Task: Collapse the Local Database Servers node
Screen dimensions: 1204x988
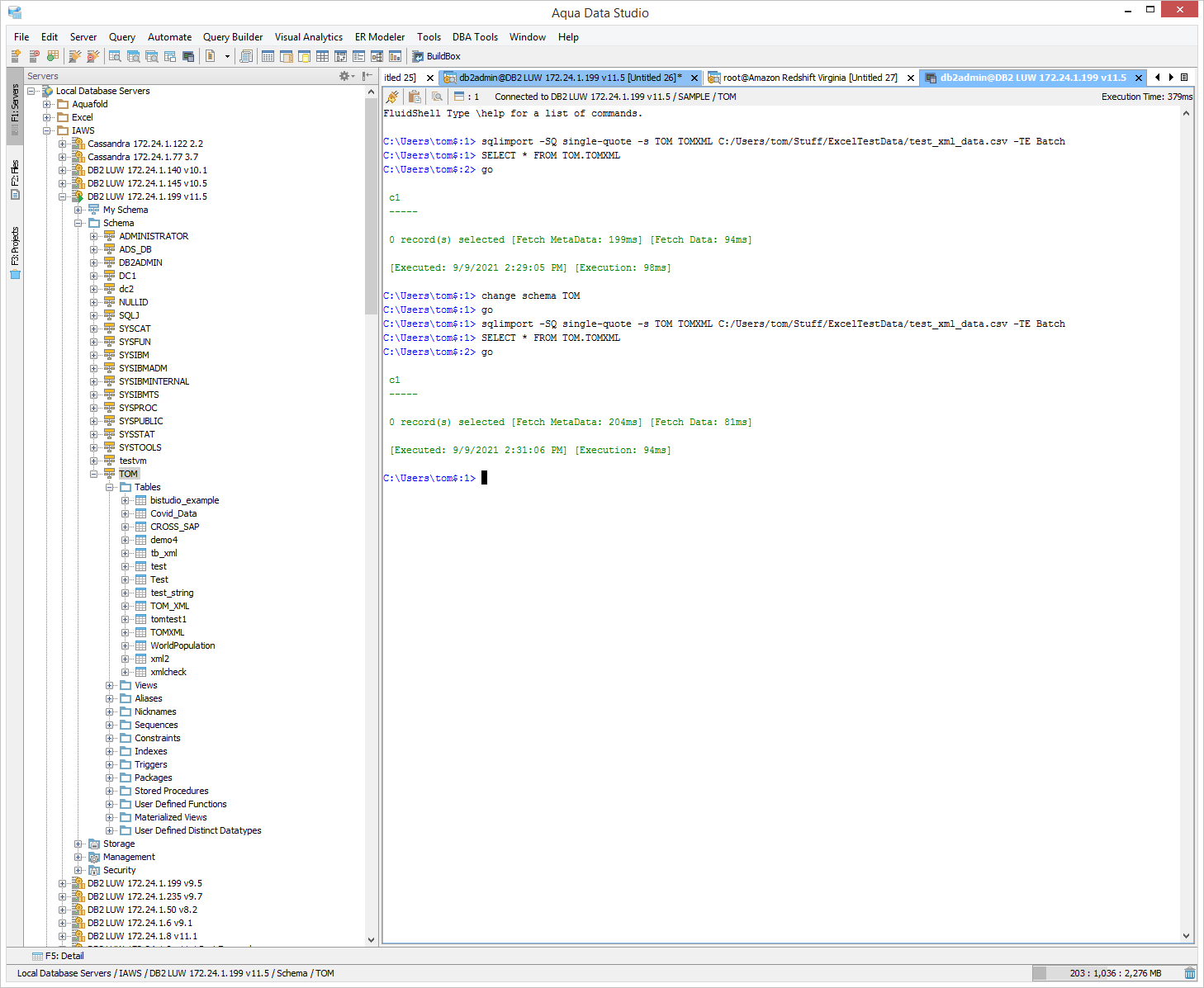Action: pos(31,91)
